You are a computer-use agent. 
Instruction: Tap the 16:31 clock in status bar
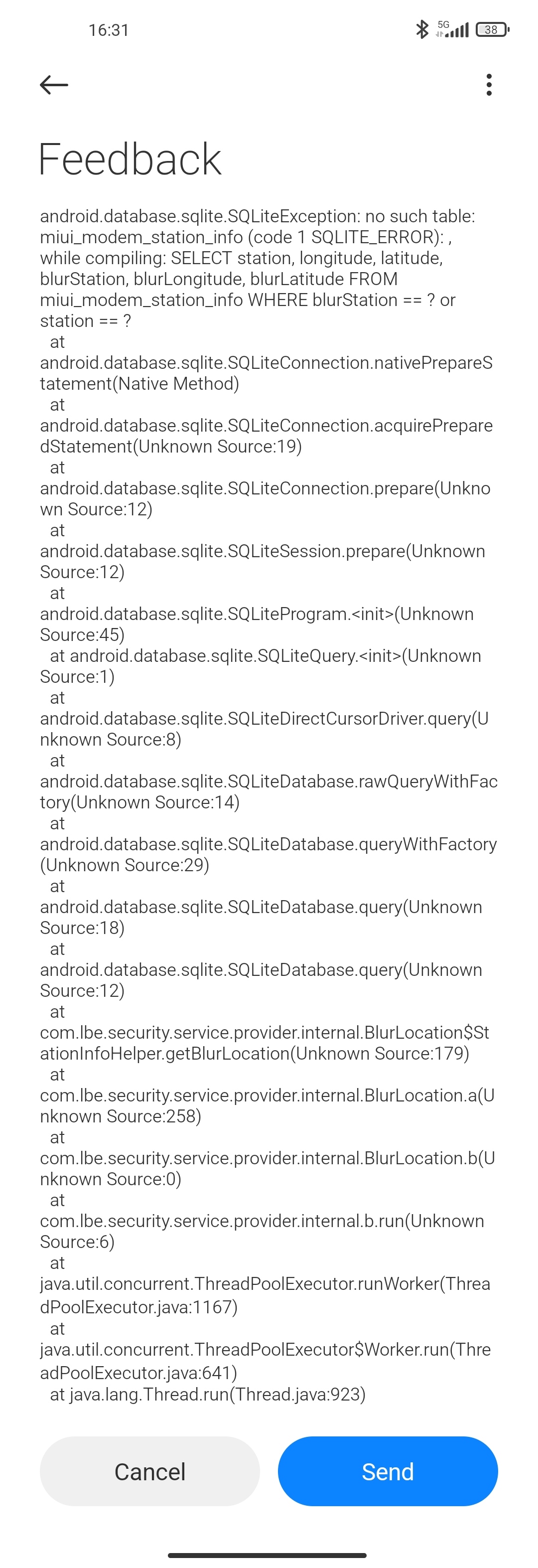pyautogui.click(x=108, y=30)
